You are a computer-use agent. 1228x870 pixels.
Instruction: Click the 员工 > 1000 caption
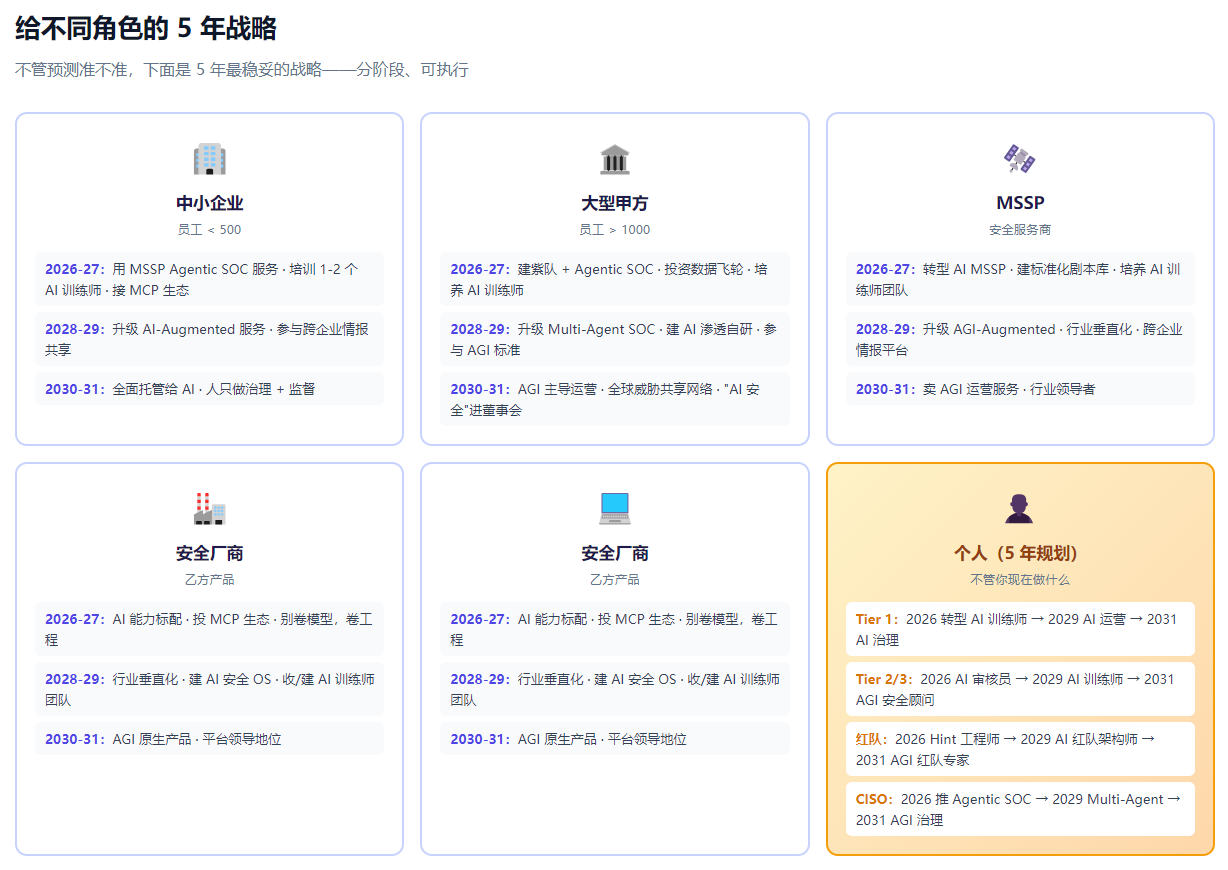point(614,229)
